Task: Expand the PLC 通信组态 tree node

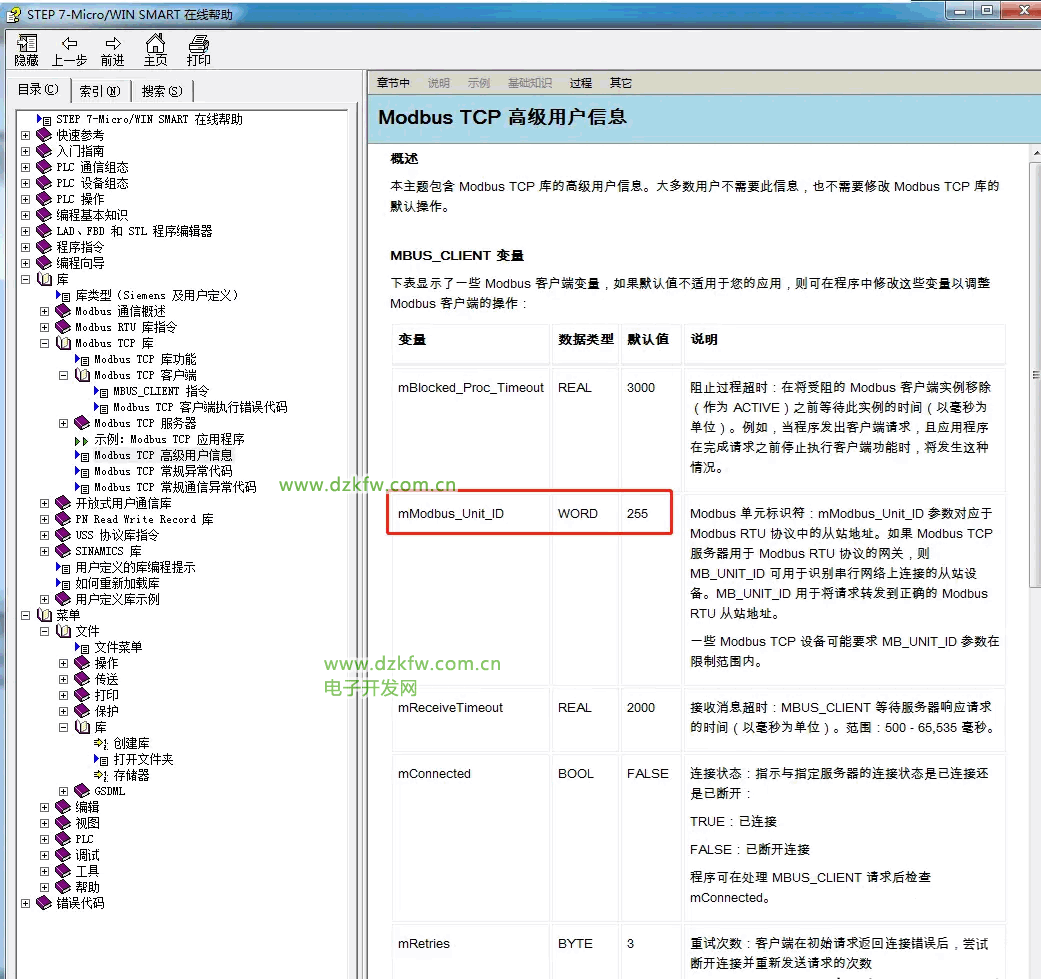Action: [26, 167]
